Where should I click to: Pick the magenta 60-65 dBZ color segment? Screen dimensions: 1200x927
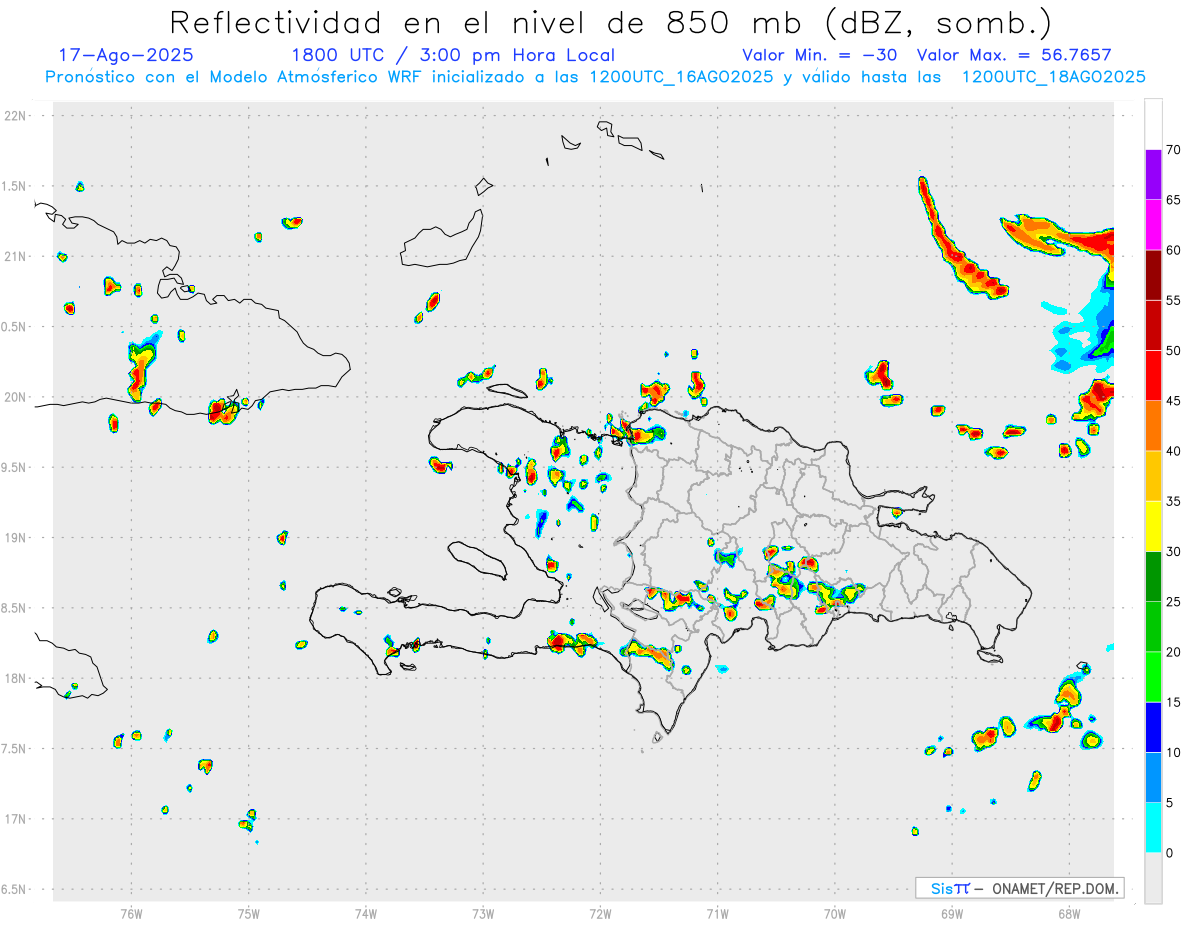tap(1153, 224)
